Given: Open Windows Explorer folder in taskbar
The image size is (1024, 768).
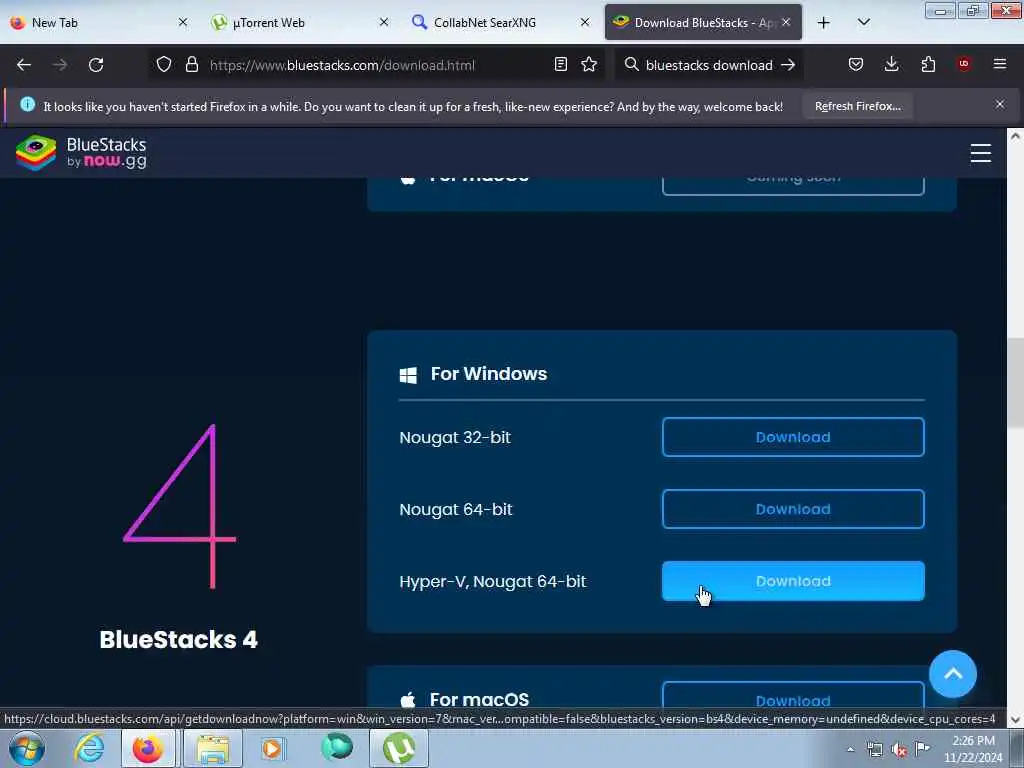Looking at the screenshot, I should pos(213,748).
